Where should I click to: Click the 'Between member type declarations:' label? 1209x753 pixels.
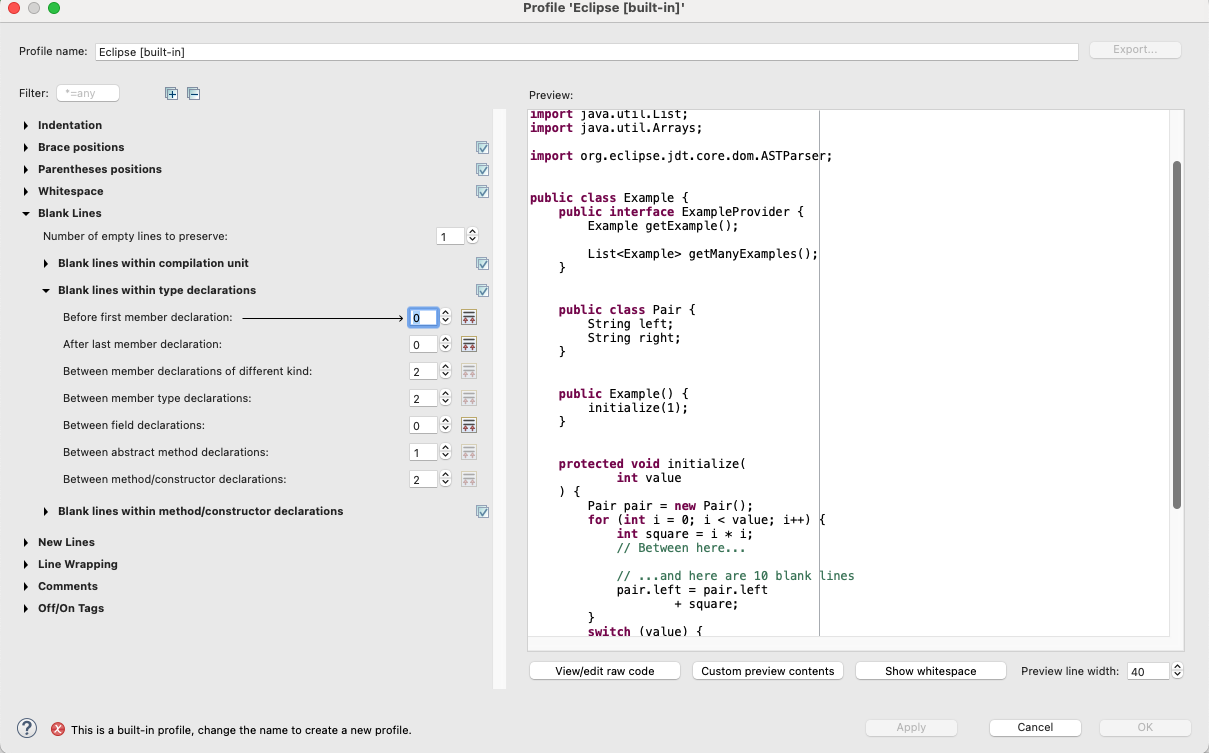157,398
